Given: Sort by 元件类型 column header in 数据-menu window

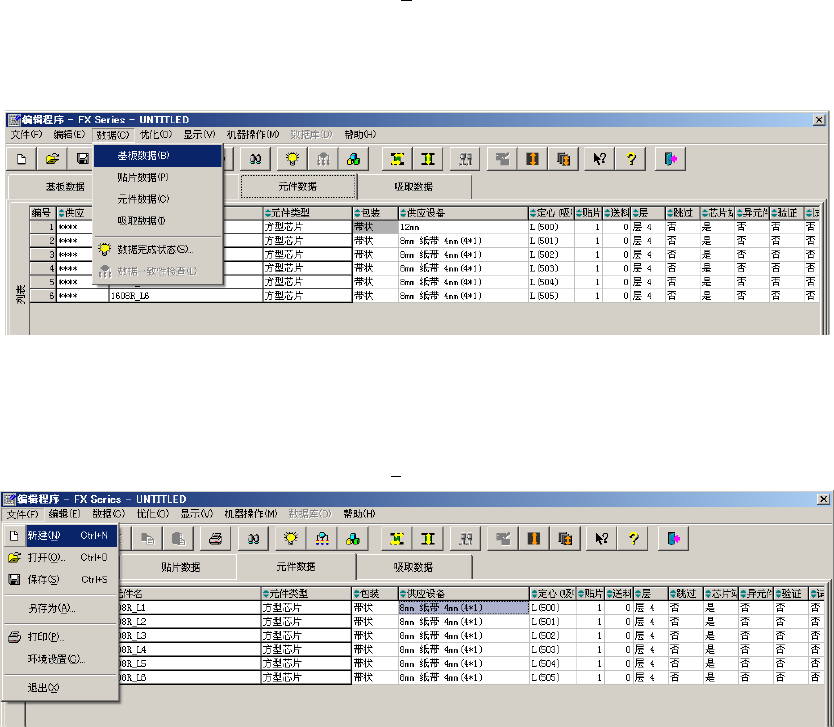Looking at the screenshot, I should click(x=307, y=213).
